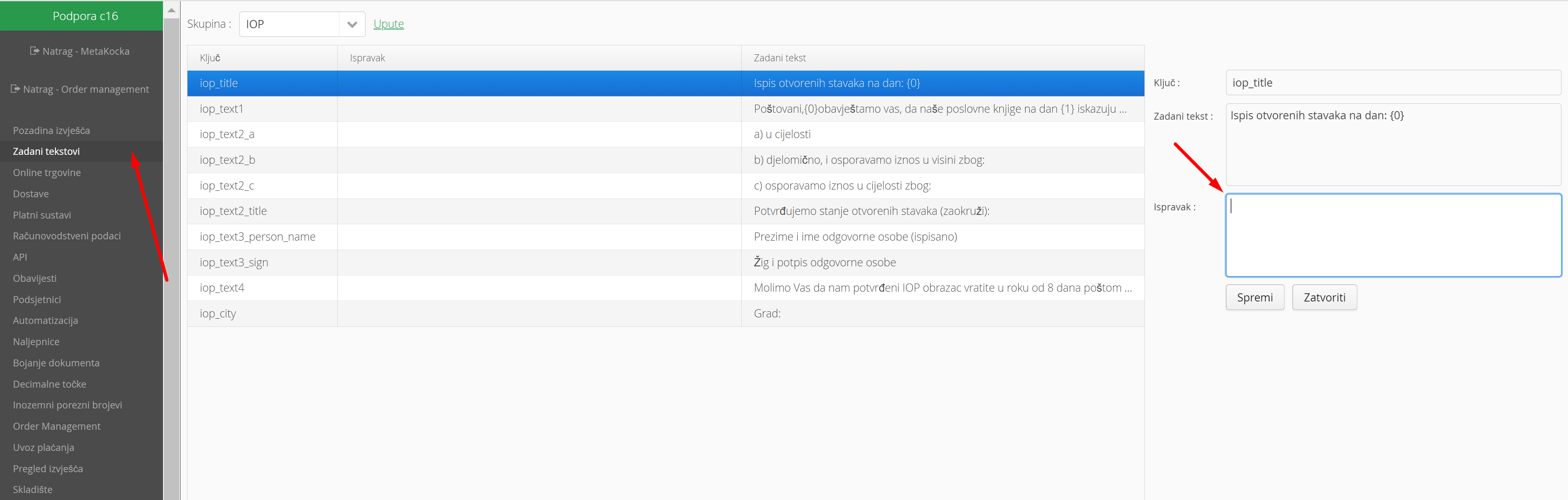Open the Skupina dropdown arrow
1568x500 pixels.
click(x=351, y=25)
